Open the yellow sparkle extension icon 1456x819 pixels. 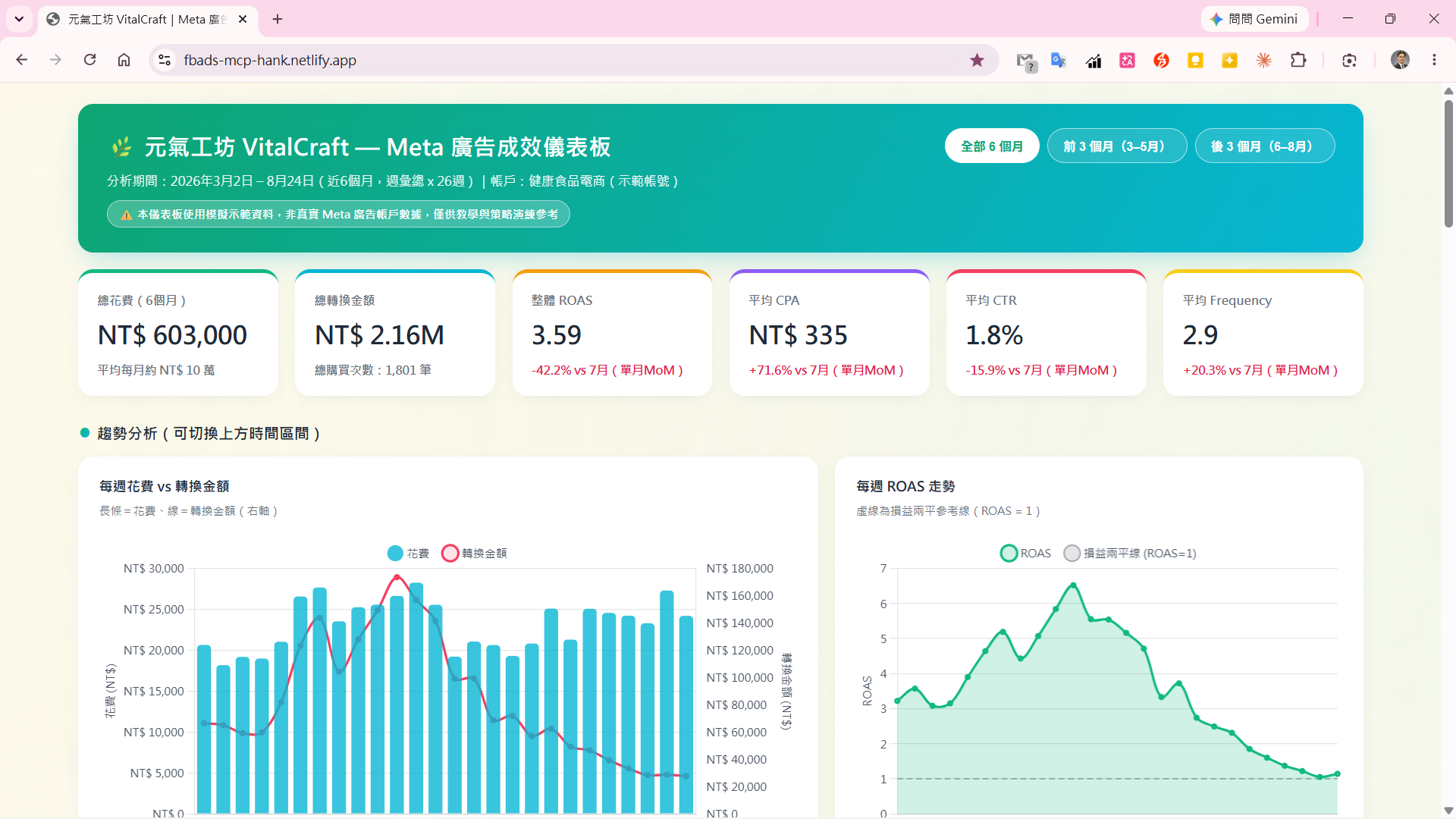tap(1230, 60)
